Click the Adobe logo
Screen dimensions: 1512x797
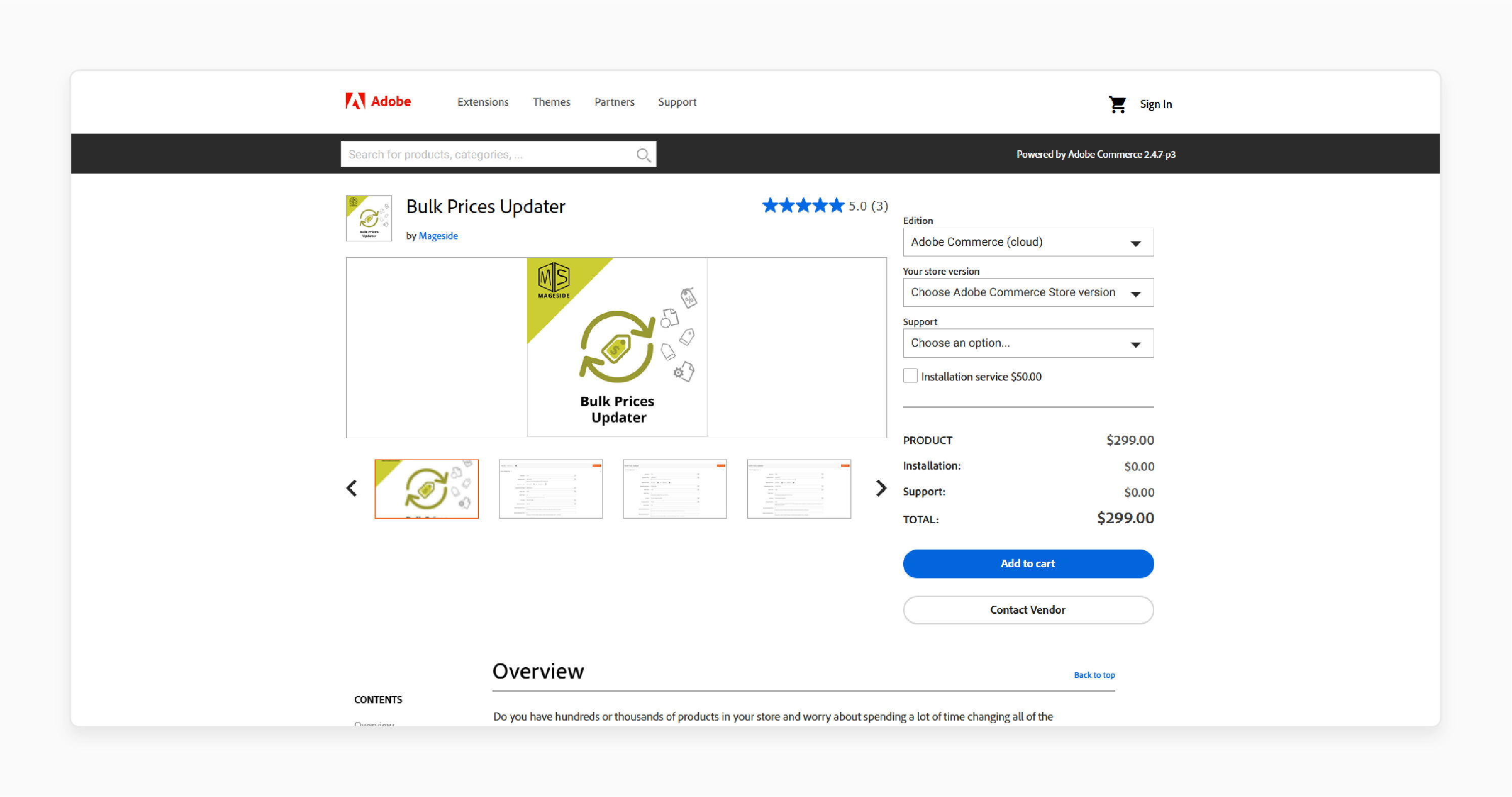click(378, 102)
